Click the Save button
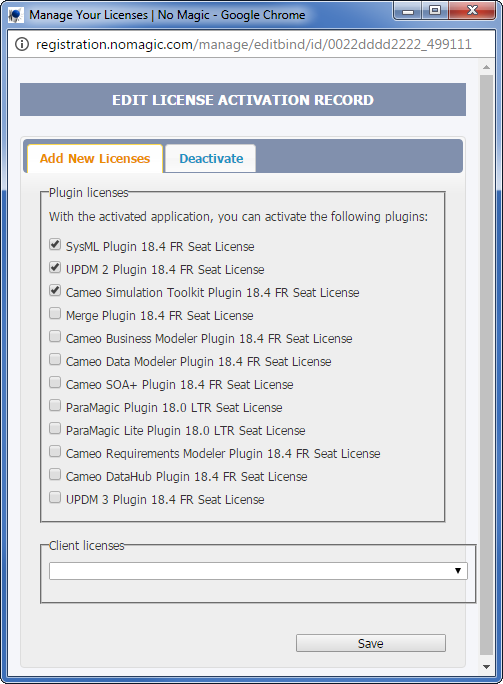Screen dimensions: 503x684 pos(371,643)
